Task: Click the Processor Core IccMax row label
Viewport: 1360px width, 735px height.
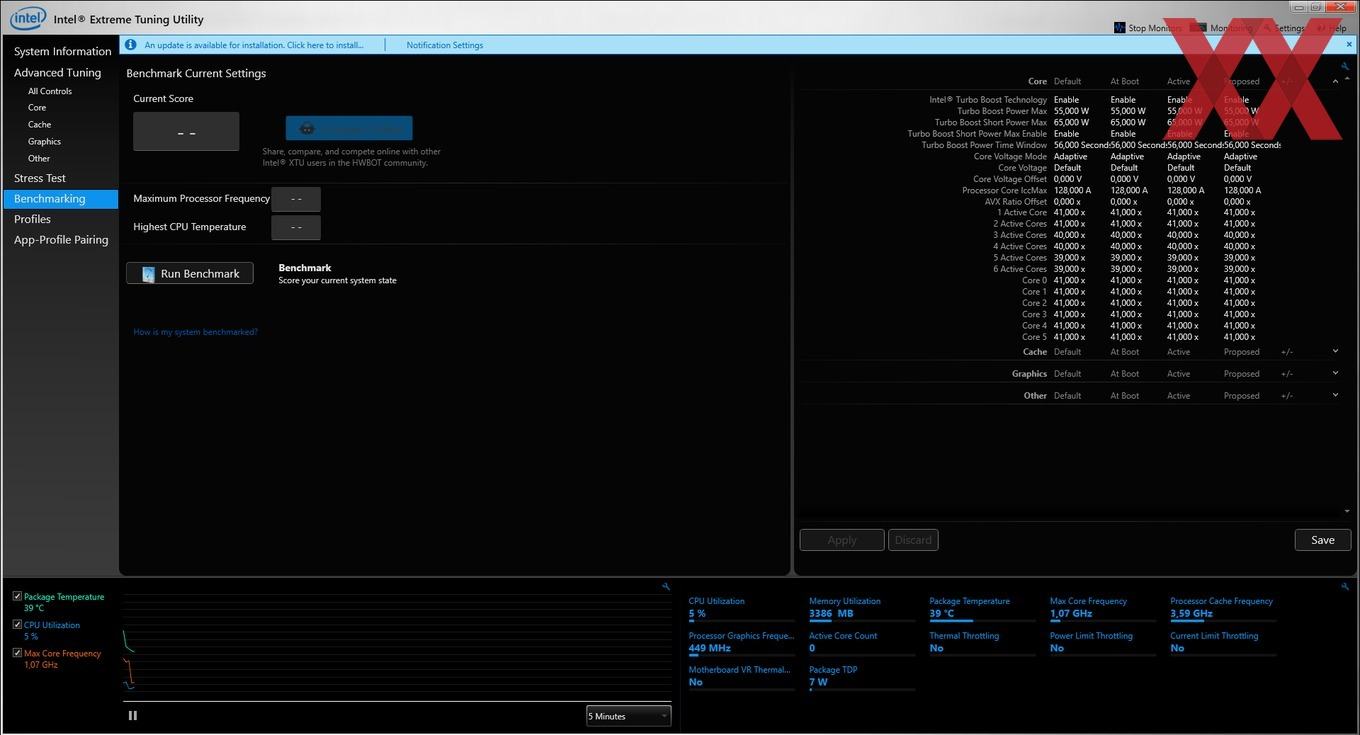Action: point(1004,190)
